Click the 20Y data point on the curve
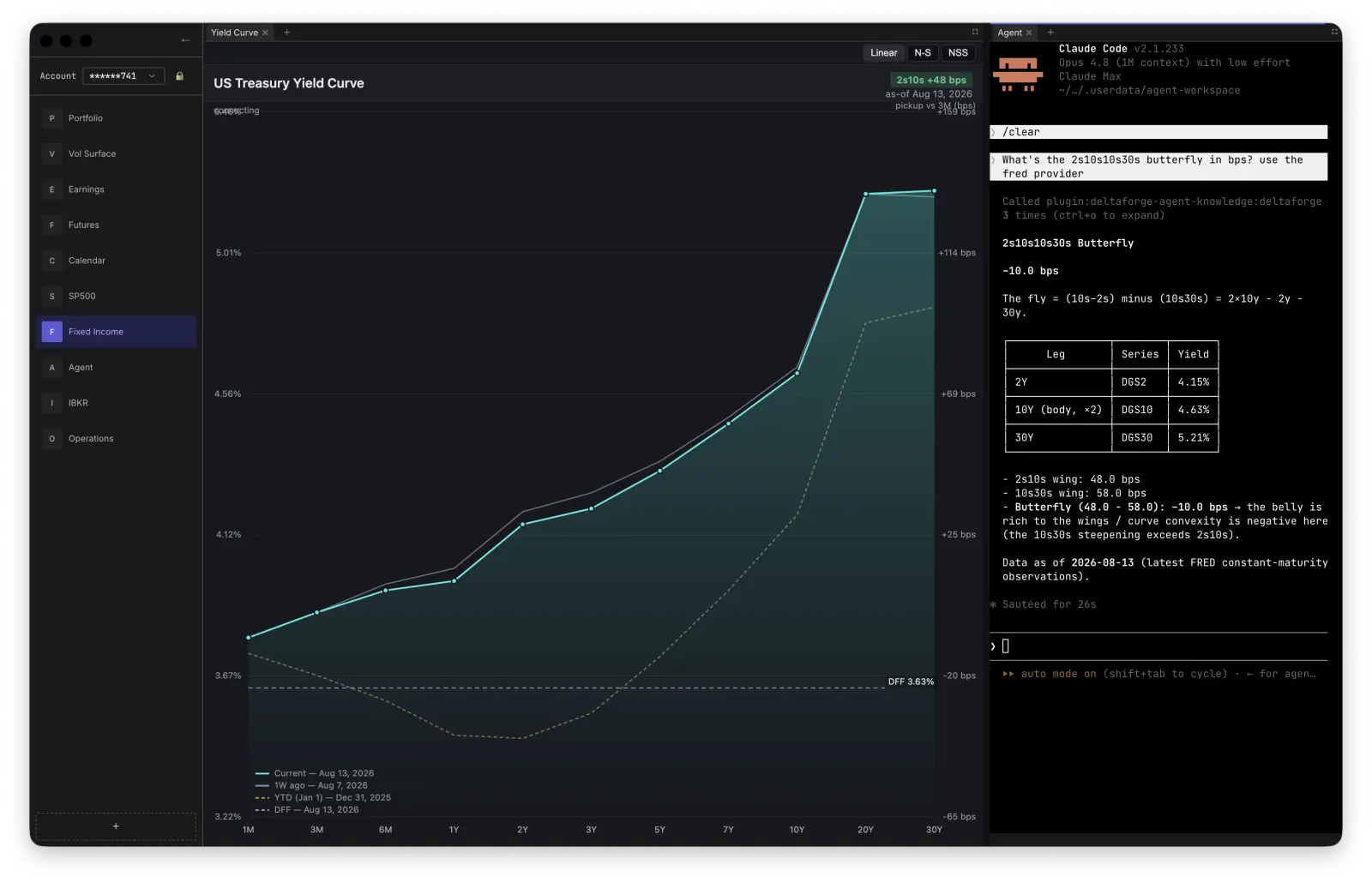The width and height of the screenshot is (1372, 883). click(866, 194)
